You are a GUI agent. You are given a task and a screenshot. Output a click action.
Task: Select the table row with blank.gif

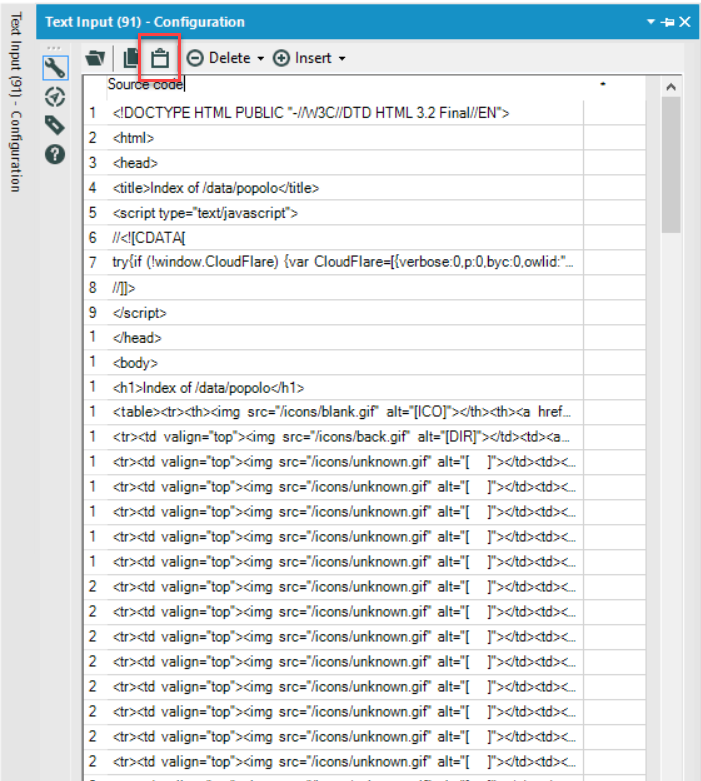click(x=345, y=412)
